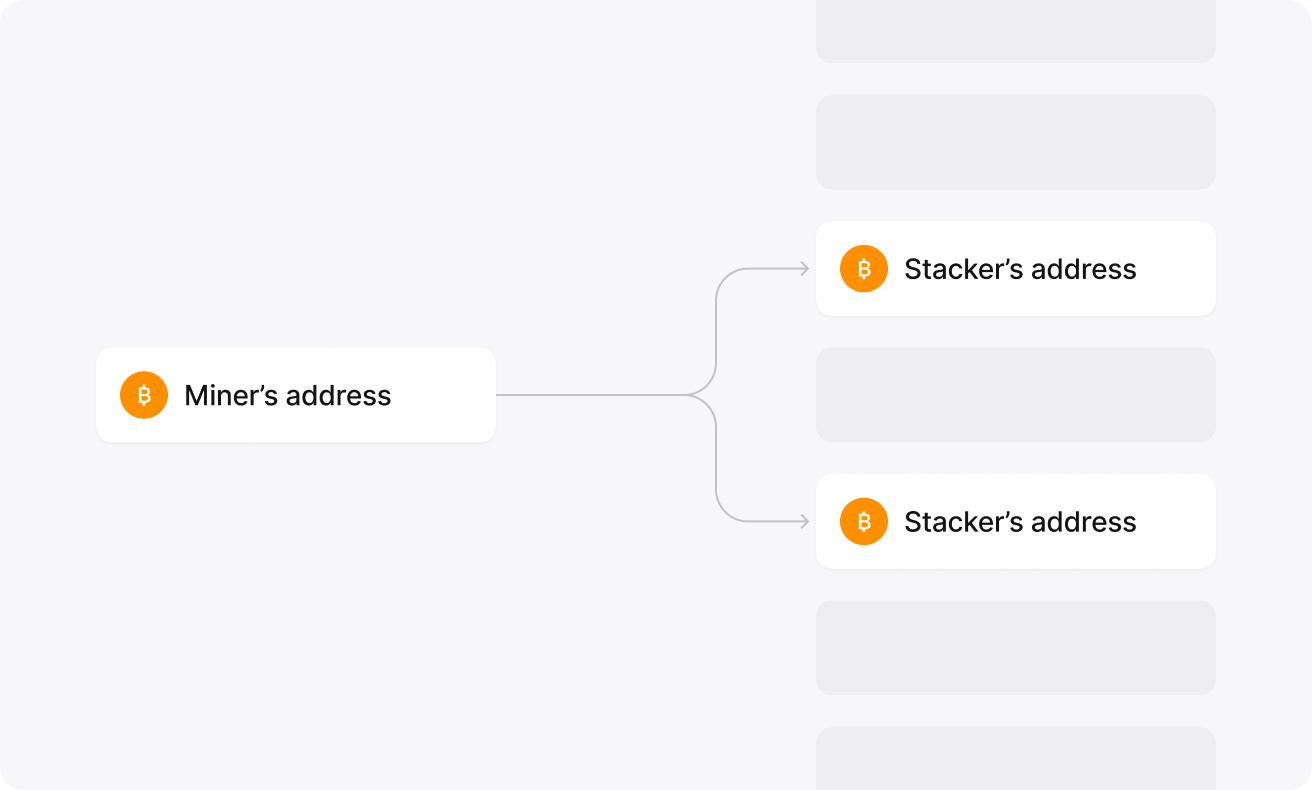
Task: Click gray placeholder directly below lower Stacker card
Action: click(1015, 648)
